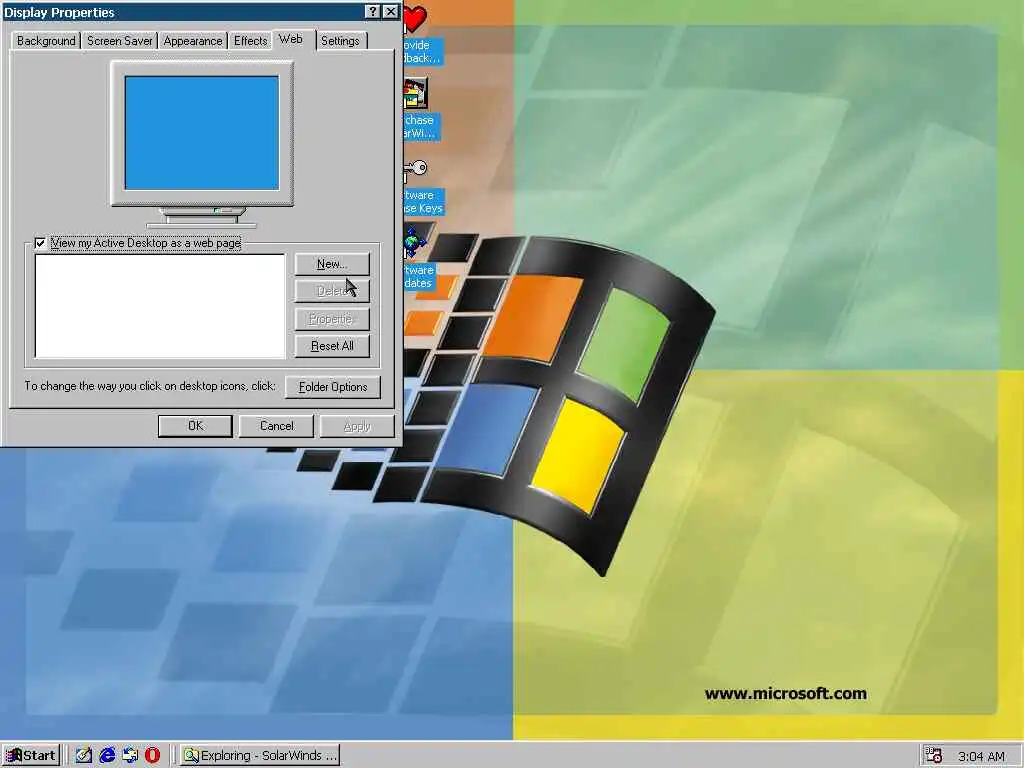Click the greyed Properties button

(332, 319)
